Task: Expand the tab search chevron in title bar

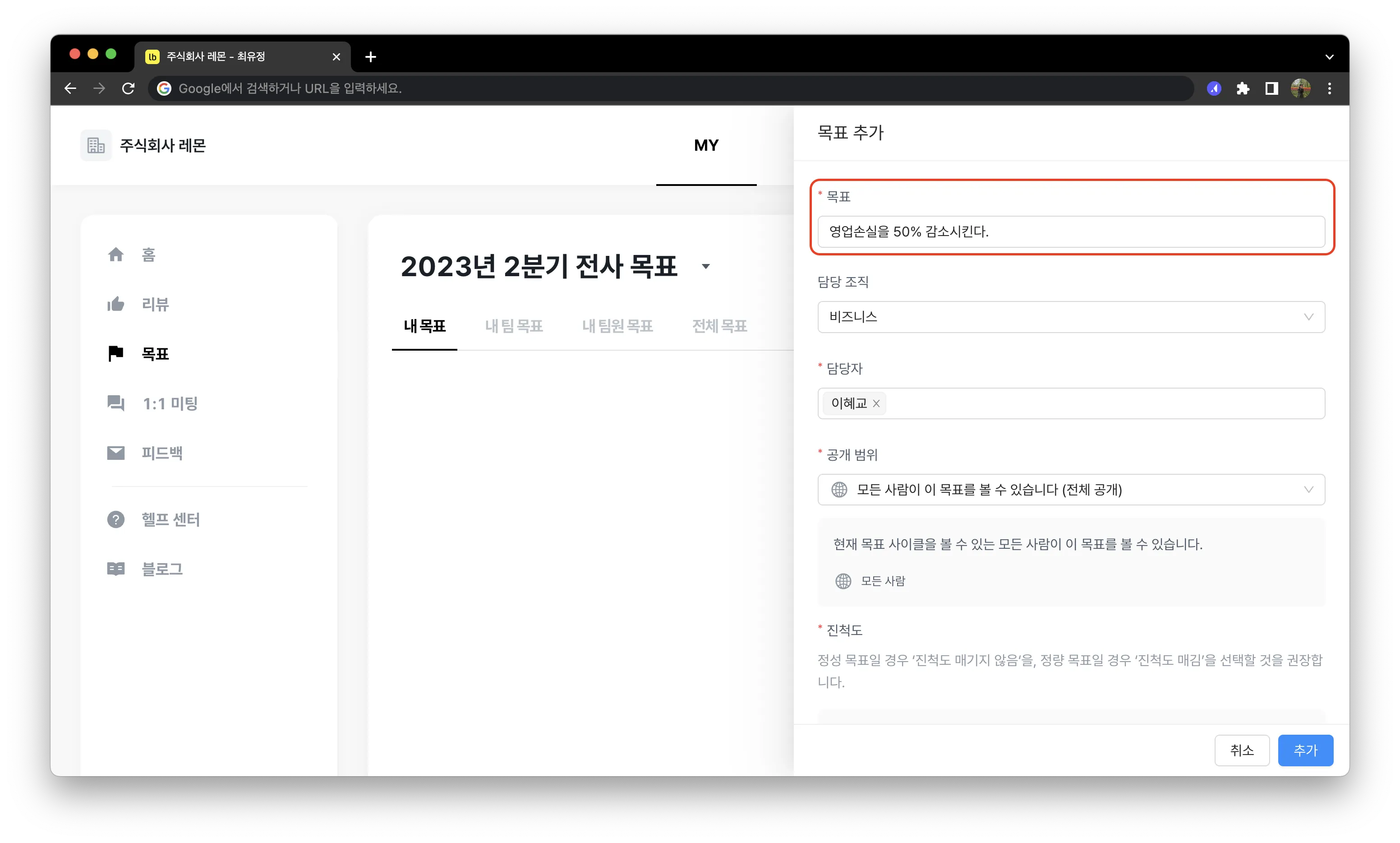Action: (x=1329, y=57)
